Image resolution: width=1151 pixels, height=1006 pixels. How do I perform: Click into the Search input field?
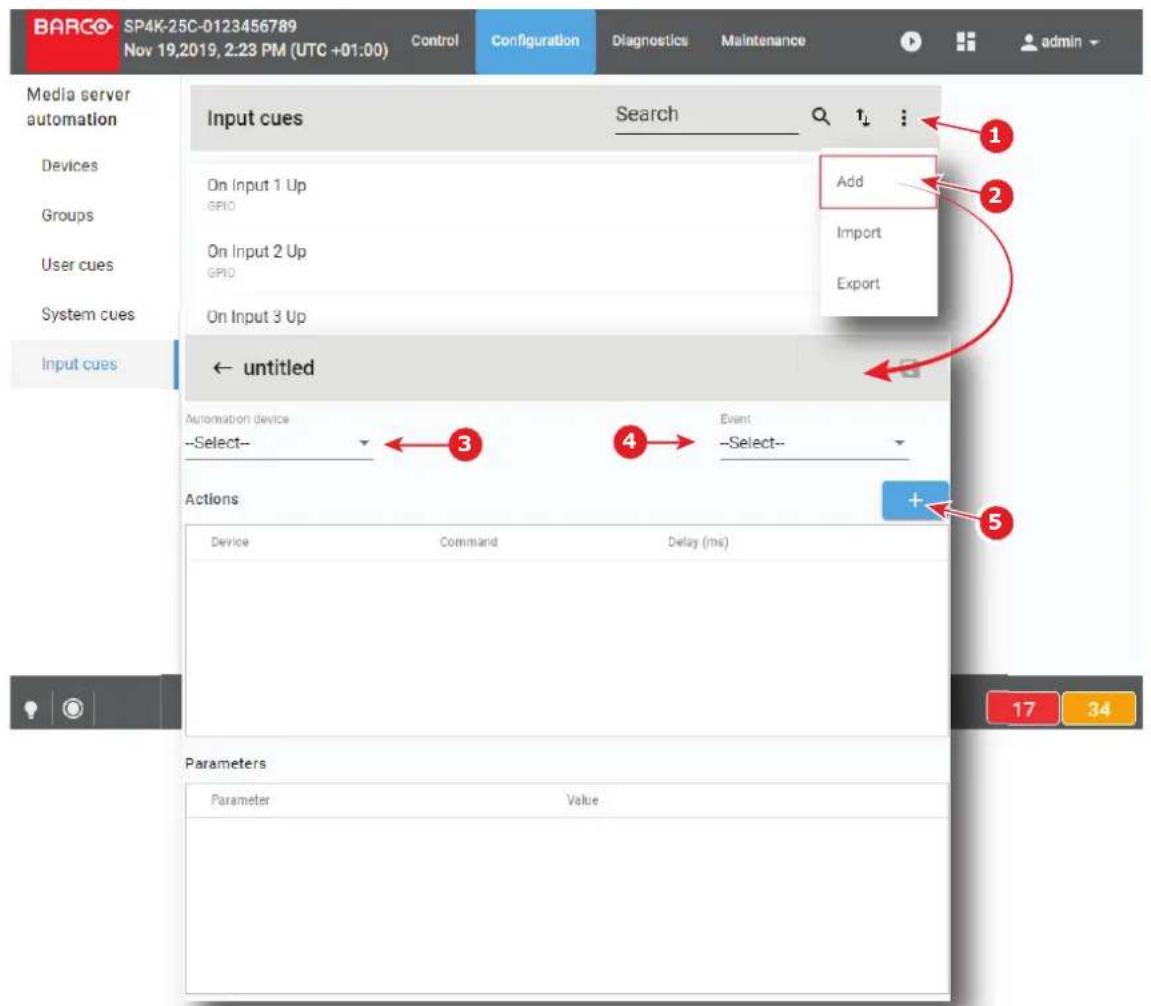pyautogui.click(x=706, y=115)
